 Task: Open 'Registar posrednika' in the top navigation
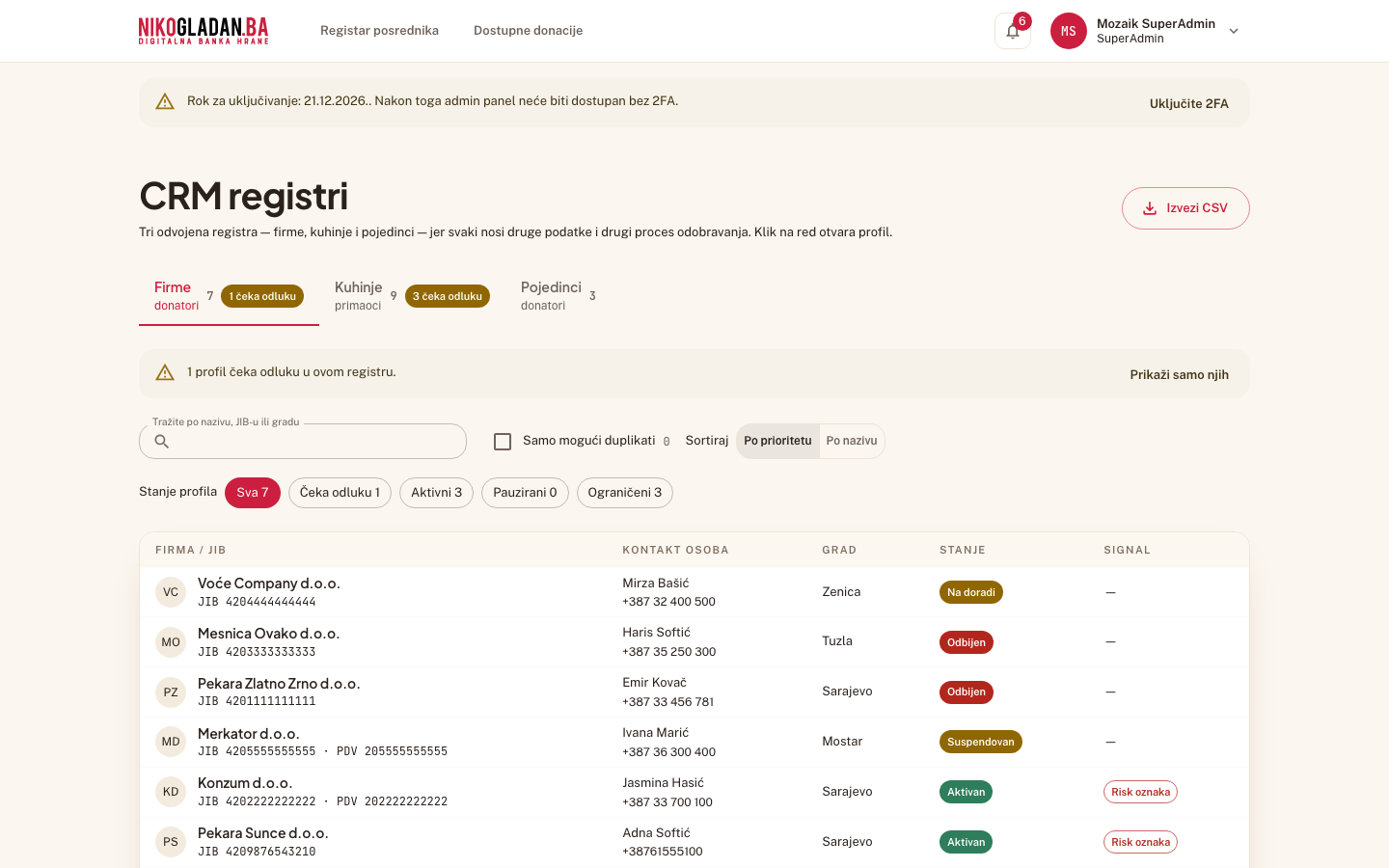(x=379, y=31)
